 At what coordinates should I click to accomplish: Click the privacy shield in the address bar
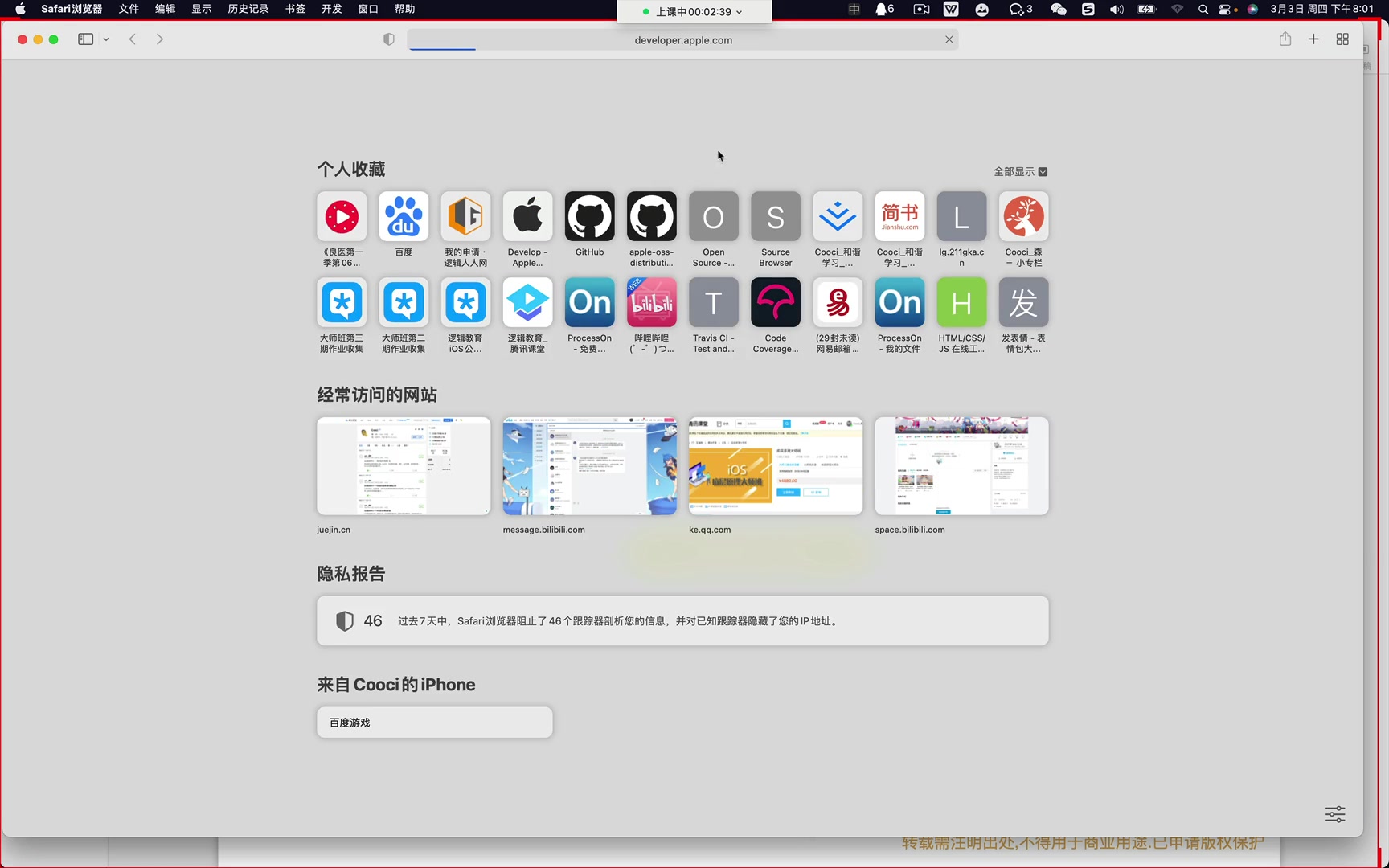pyautogui.click(x=389, y=39)
